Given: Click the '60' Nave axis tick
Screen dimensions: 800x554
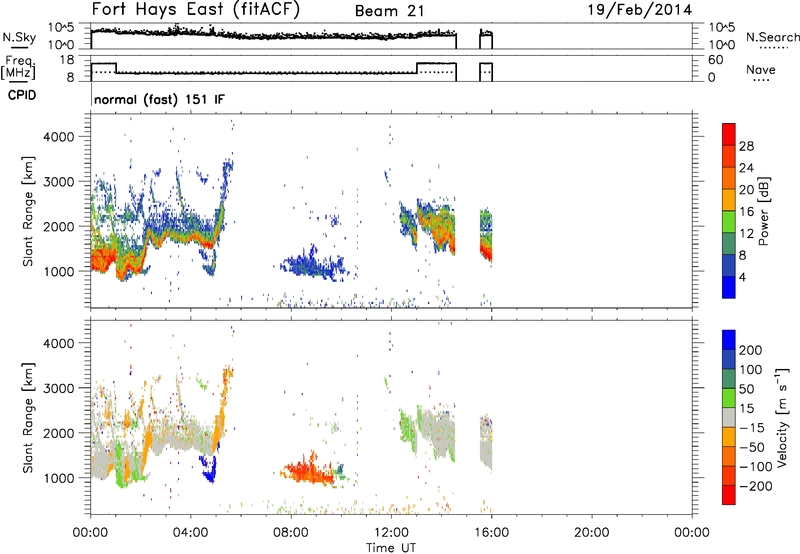Looking at the screenshot, I should (715, 60).
